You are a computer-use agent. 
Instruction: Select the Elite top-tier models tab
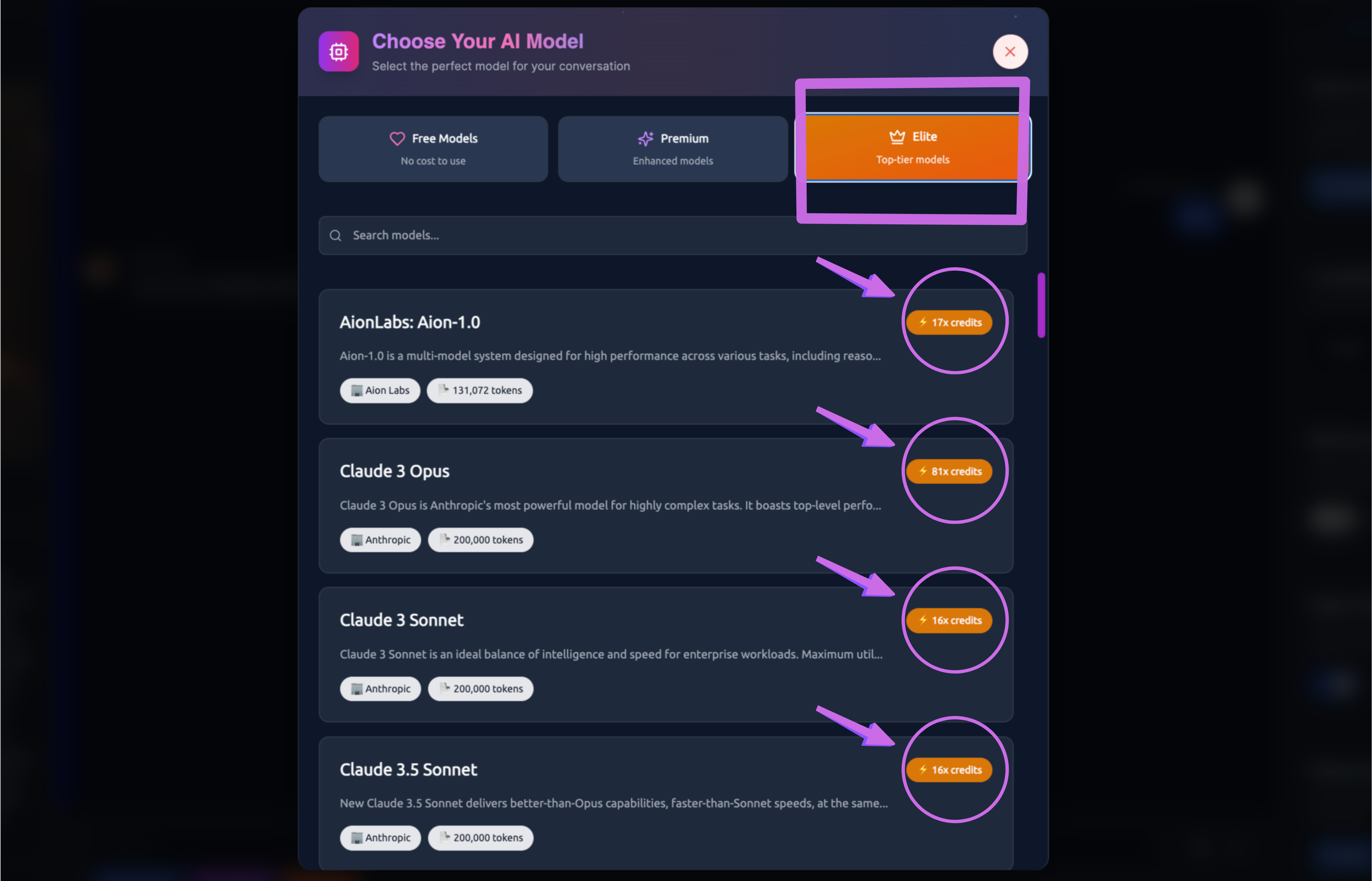click(912, 147)
